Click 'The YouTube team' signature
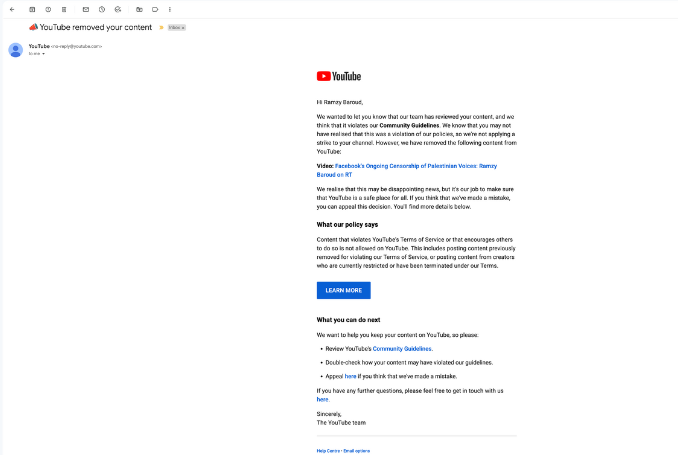 click(x=341, y=423)
